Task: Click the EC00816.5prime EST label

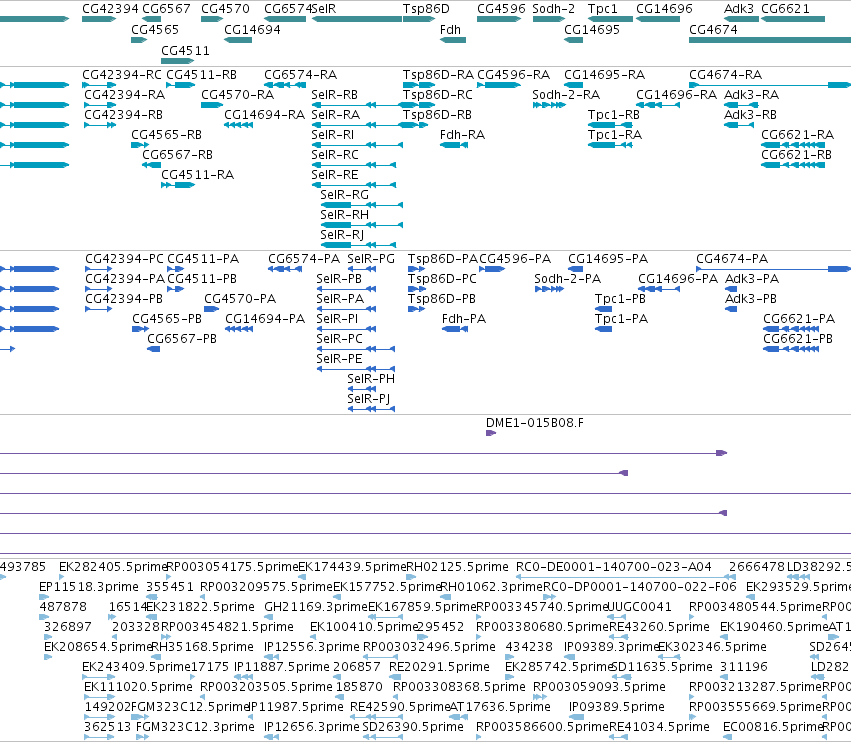Action: tap(772, 727)
